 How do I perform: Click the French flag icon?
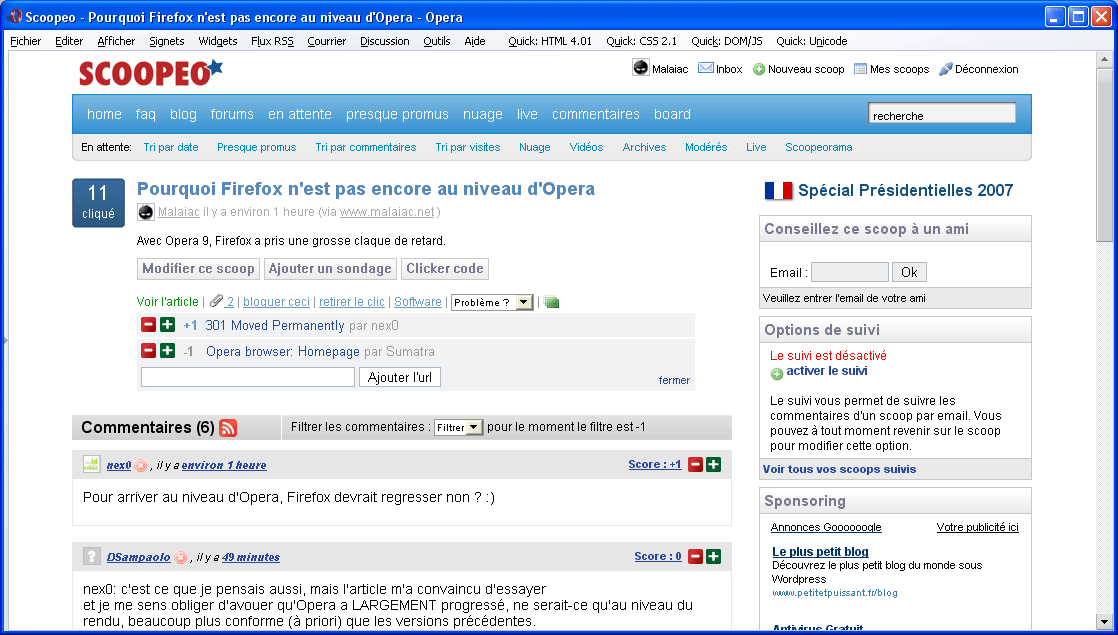click(x=778, y=190)
